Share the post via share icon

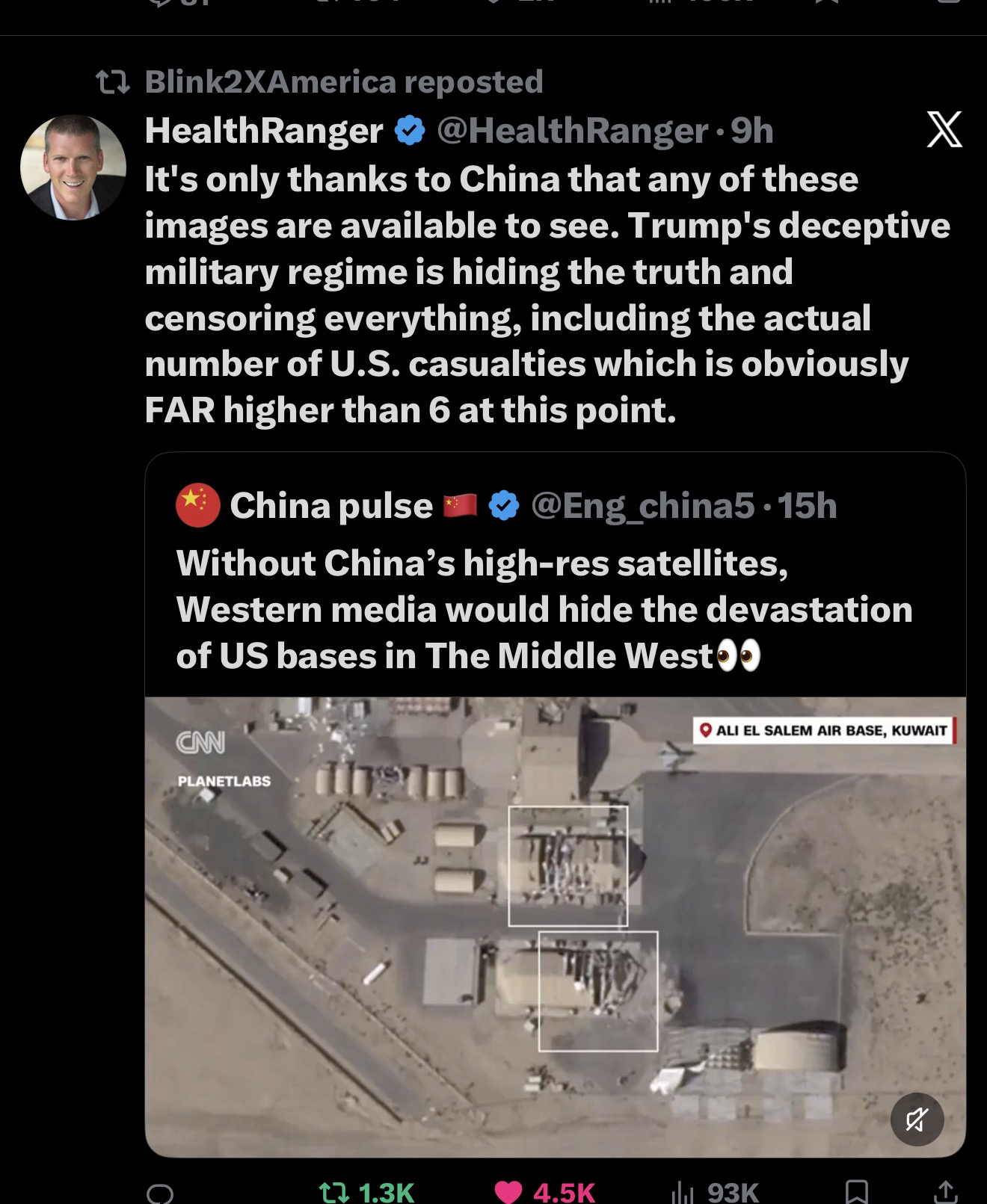[x=944, y=1192]
